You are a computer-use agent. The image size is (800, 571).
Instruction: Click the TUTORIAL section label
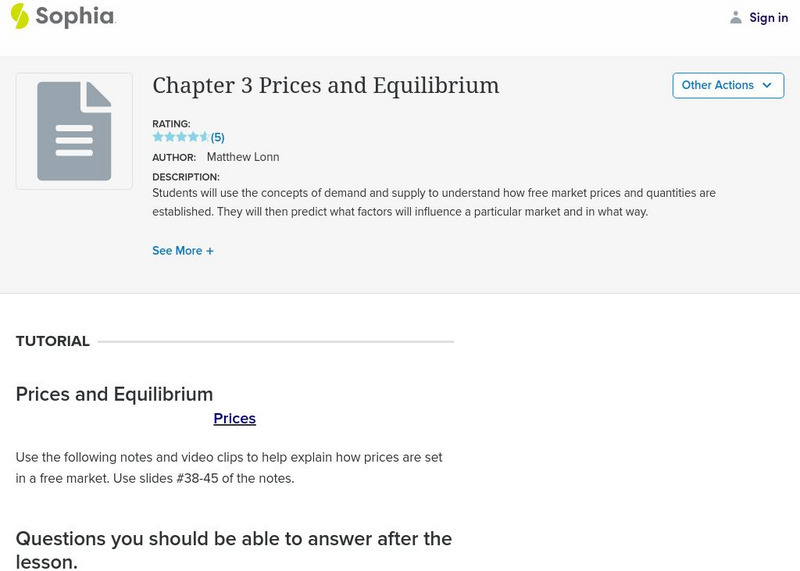[x=53, y=341]
